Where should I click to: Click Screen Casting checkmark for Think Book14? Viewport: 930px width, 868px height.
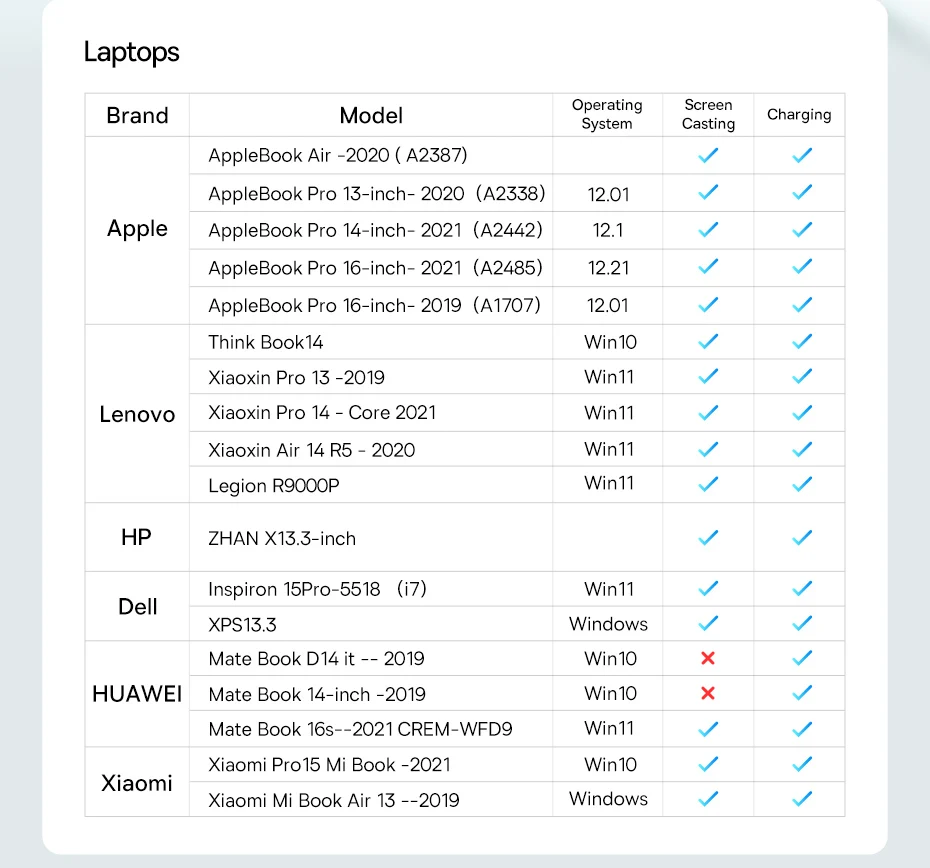tap(708, 341)
